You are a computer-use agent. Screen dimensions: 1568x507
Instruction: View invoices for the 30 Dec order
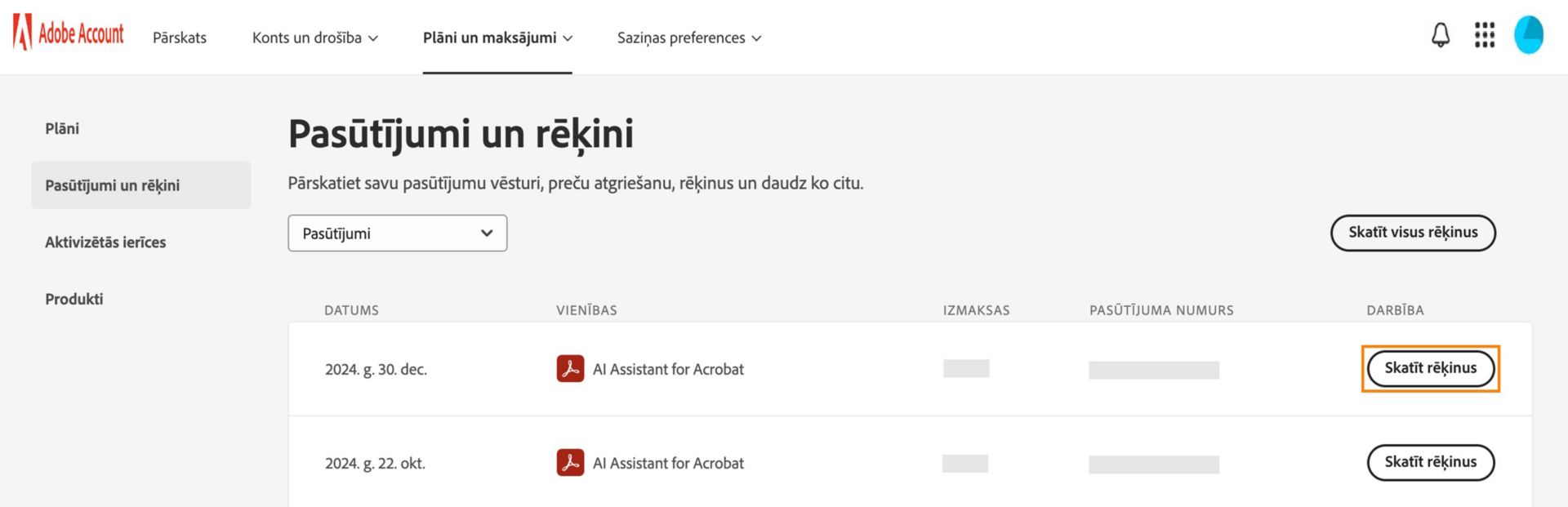[1430, 368]
